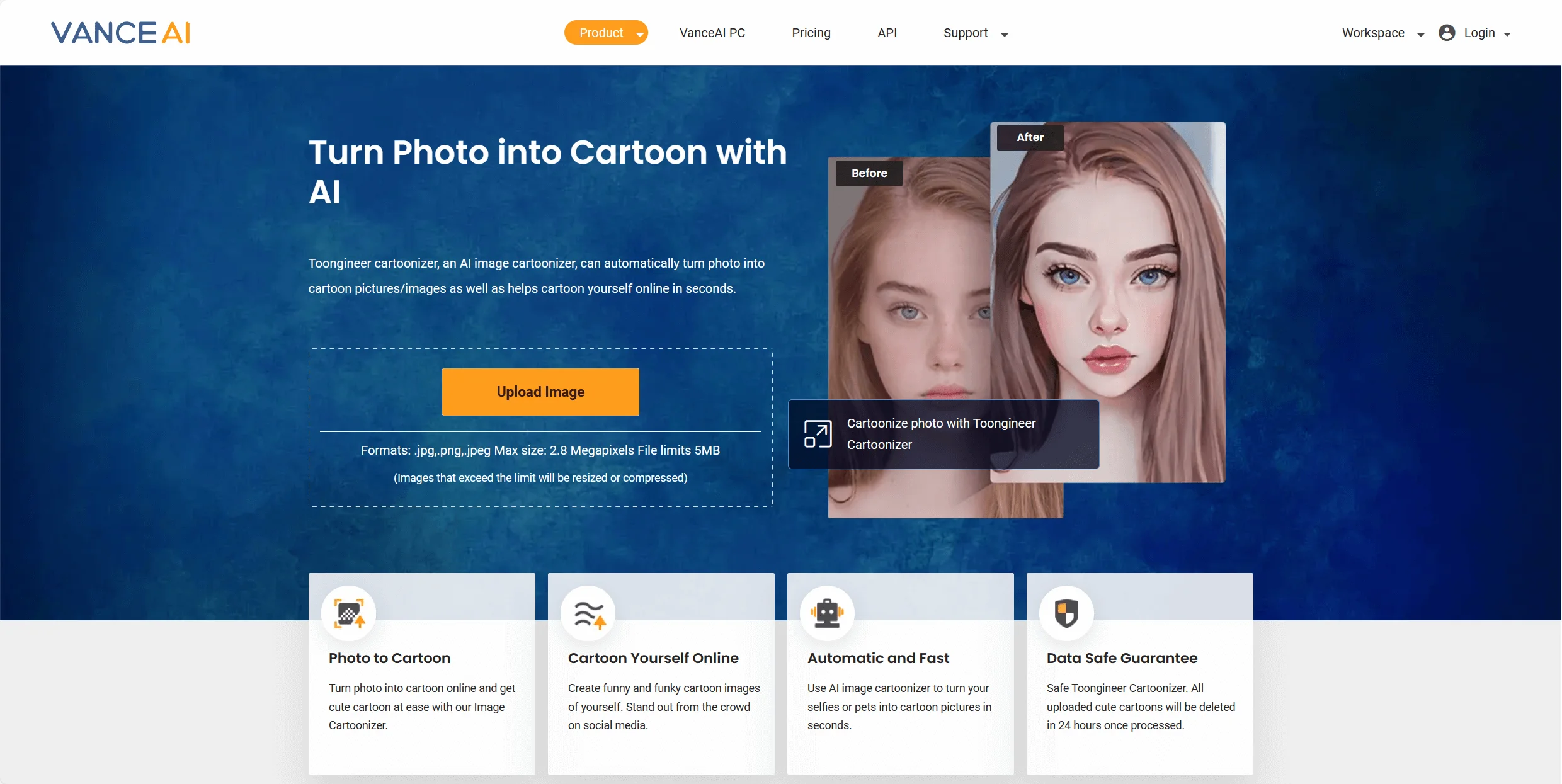Screen dimensions: 1562x784
Task: Click the Support menu label
Action: tap(965, 33)
